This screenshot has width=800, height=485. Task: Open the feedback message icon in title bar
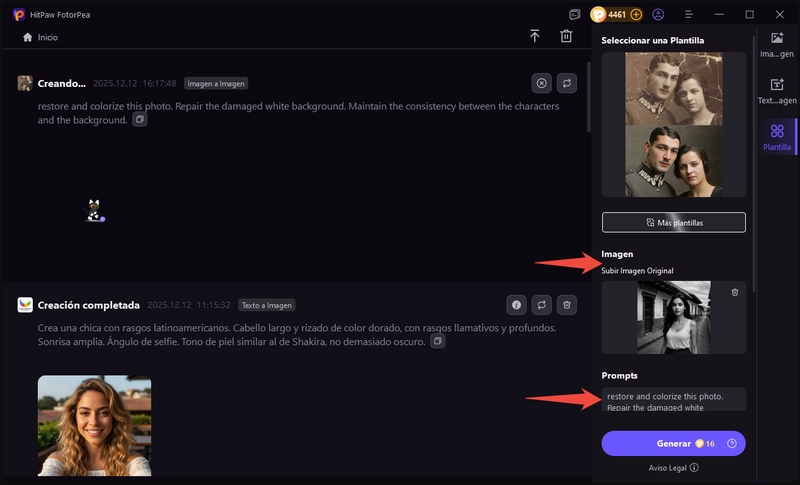[574, 15]
